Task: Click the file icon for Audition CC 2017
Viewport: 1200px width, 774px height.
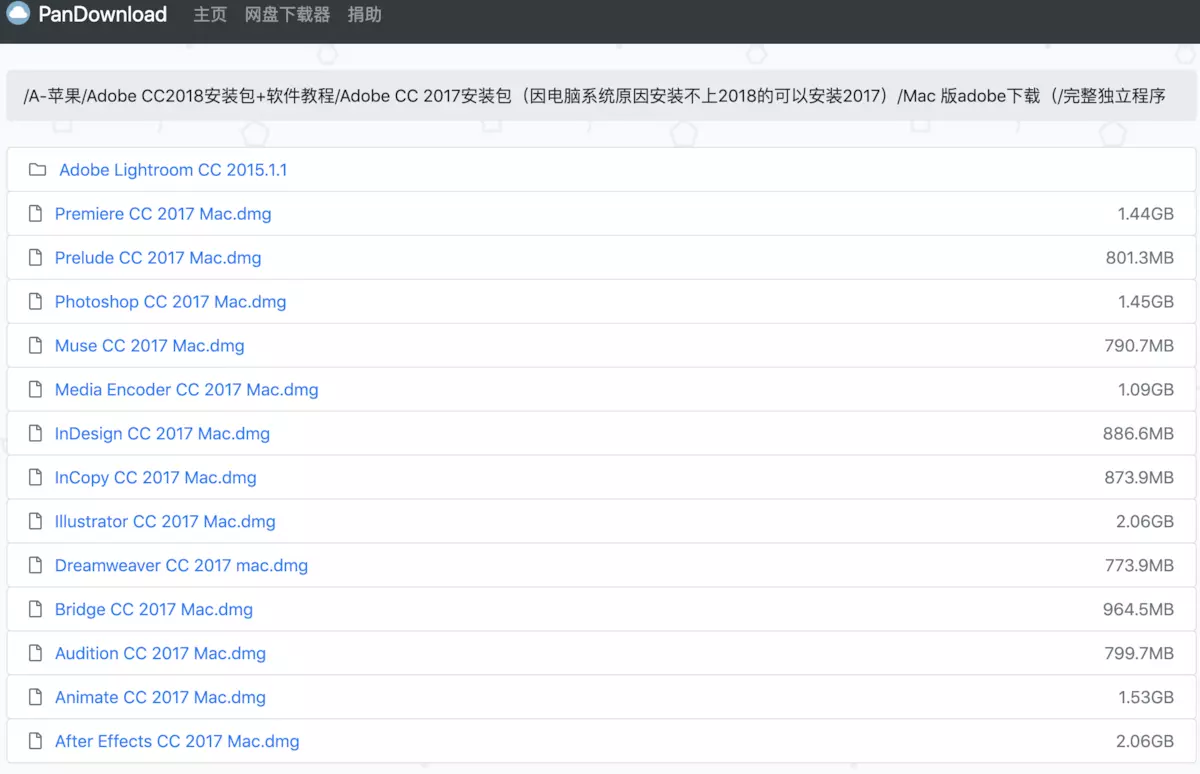Action: 36,654
